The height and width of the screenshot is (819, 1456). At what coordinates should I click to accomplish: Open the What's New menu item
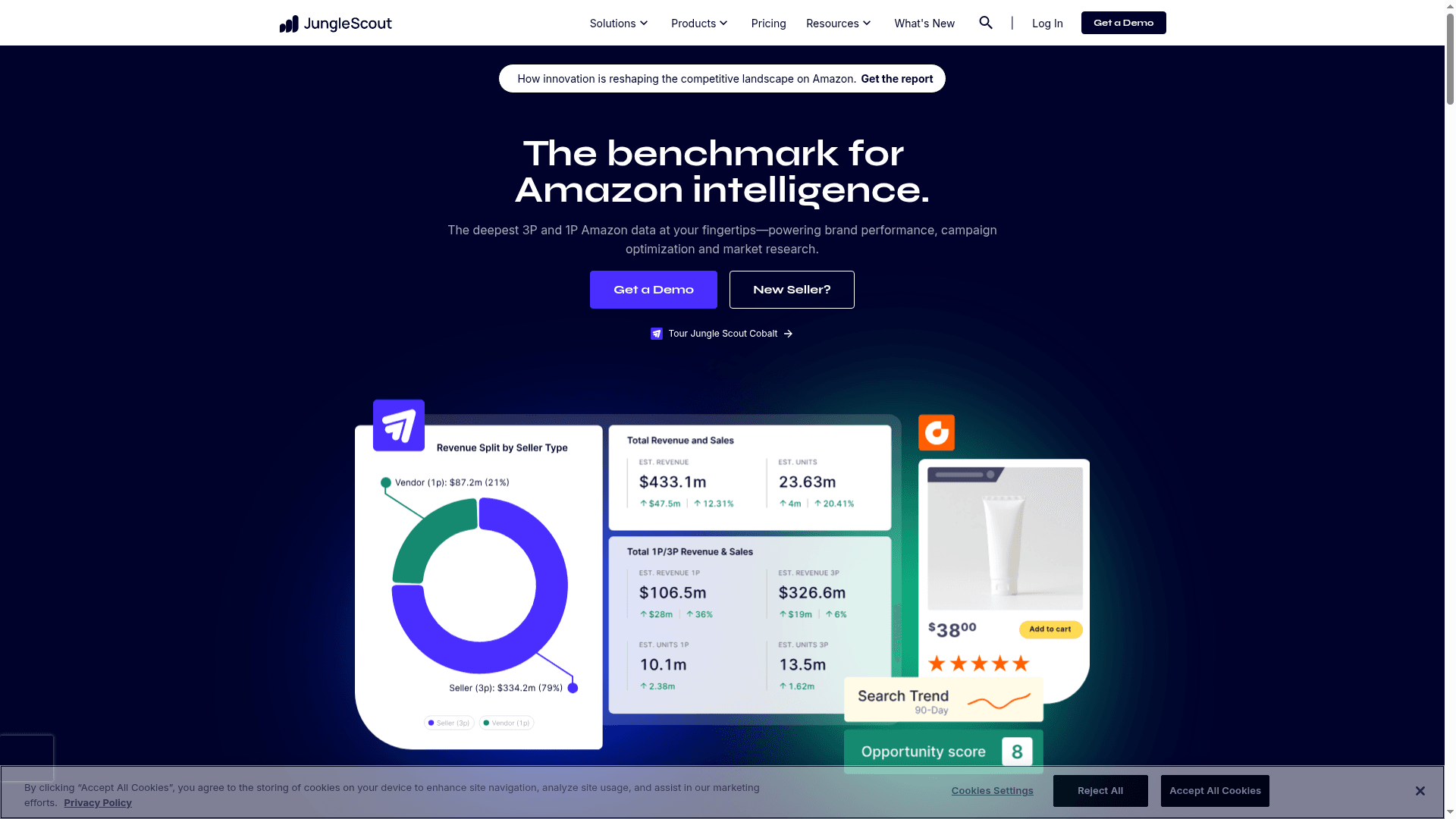pos(924,23)
